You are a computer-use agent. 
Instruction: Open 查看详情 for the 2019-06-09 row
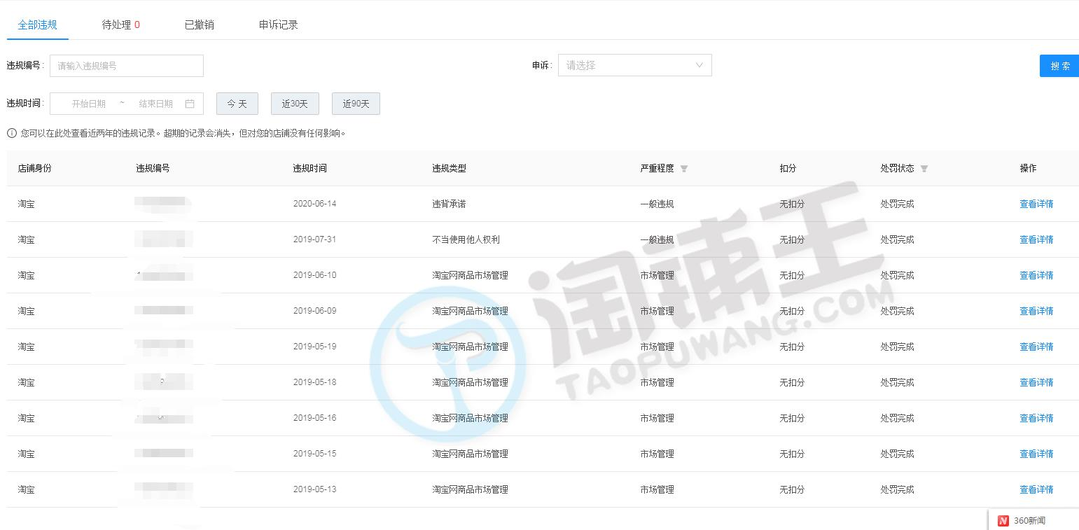[1036, 311]
